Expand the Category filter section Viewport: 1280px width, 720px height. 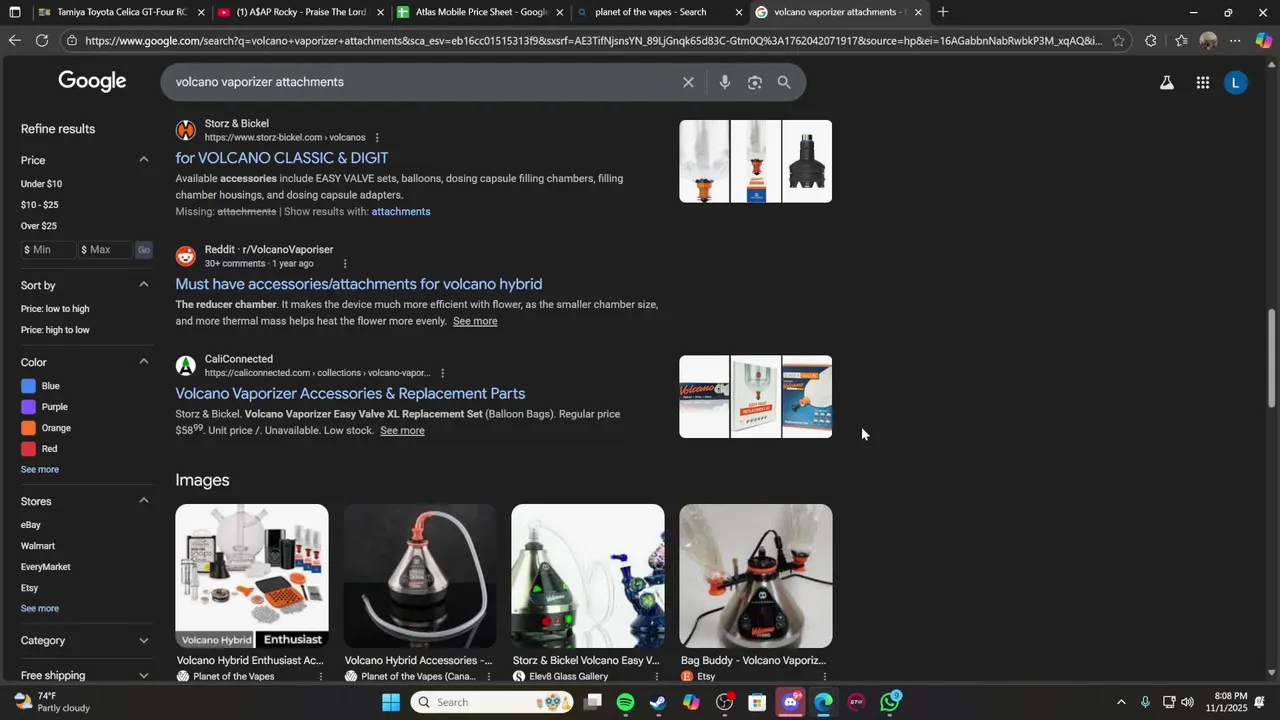click(143, 641)
